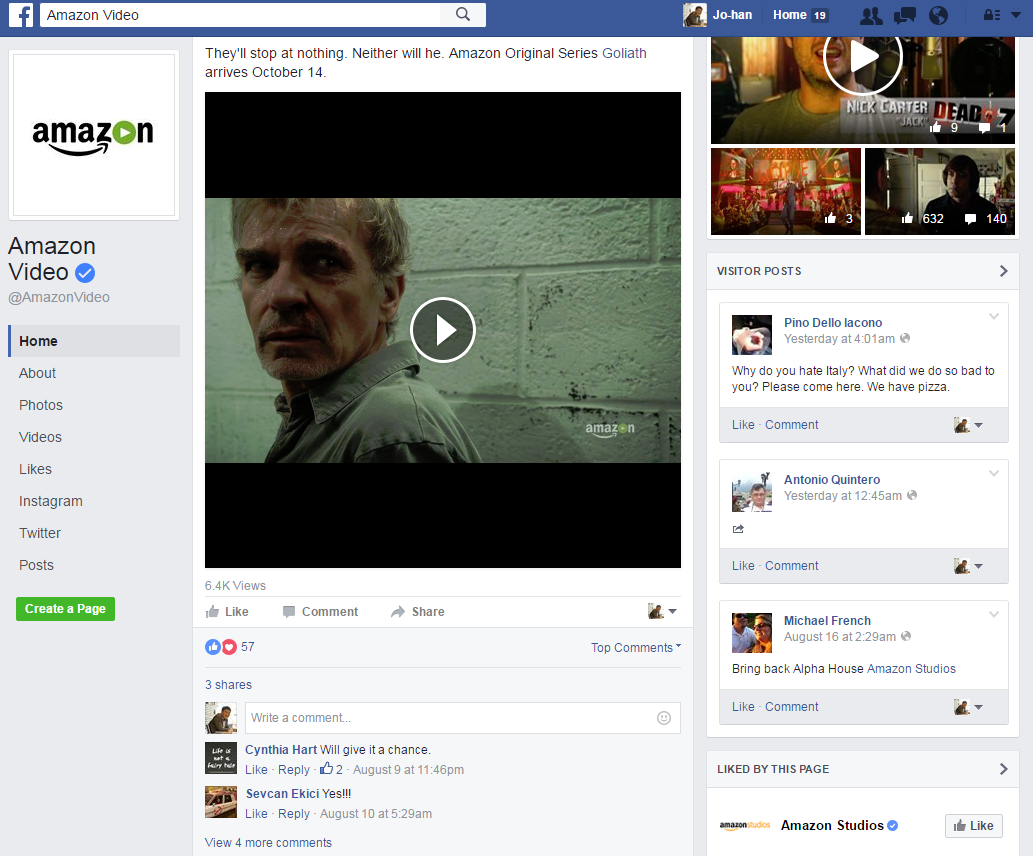Open Amazon Studios link in Michael French's post
1033x856 pixels.
(911, 669)
